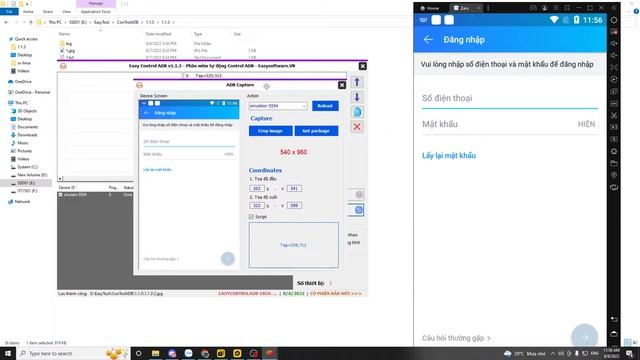Open the Share ribbon tab
Image resolution: width=640 pixels, height=360 pixels.
click(x=48, y=12)
